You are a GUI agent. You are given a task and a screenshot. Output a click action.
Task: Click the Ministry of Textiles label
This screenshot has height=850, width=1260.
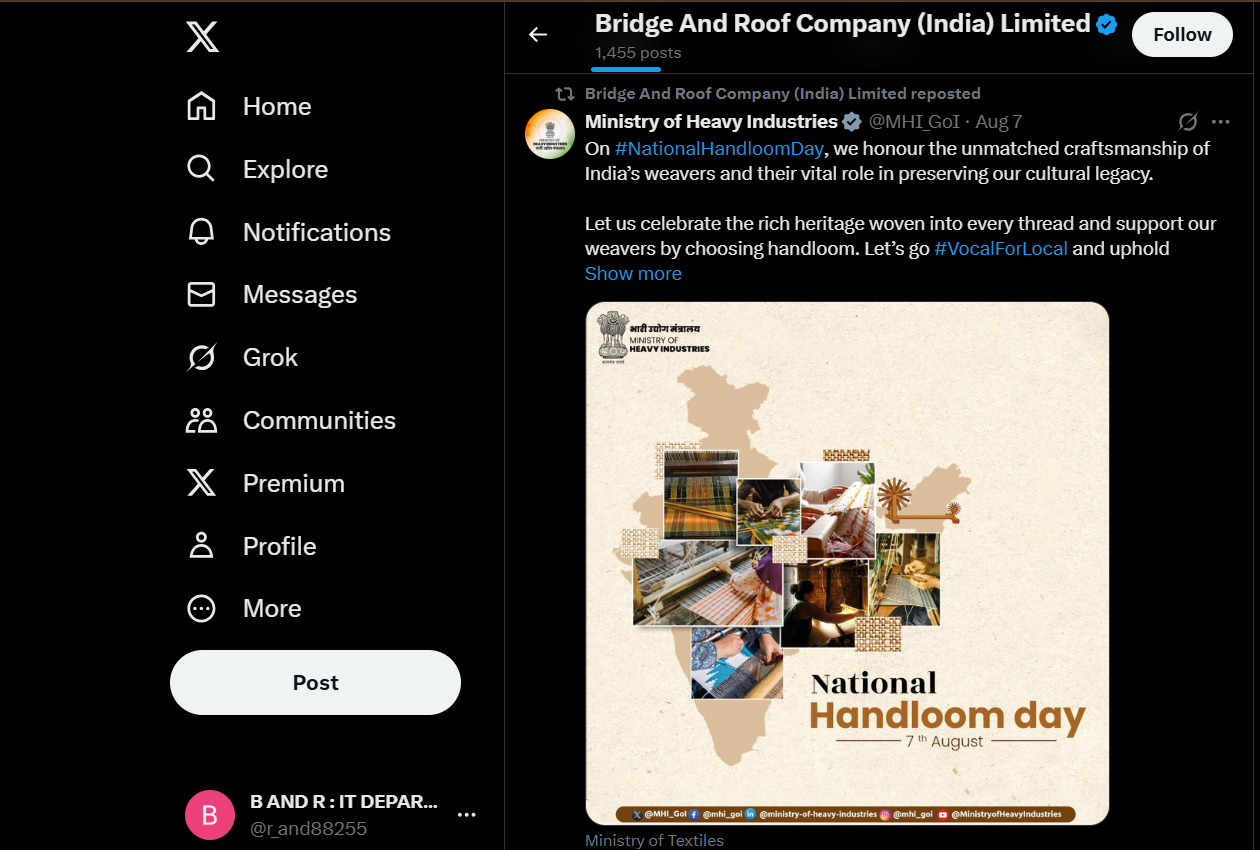(654, 841)
